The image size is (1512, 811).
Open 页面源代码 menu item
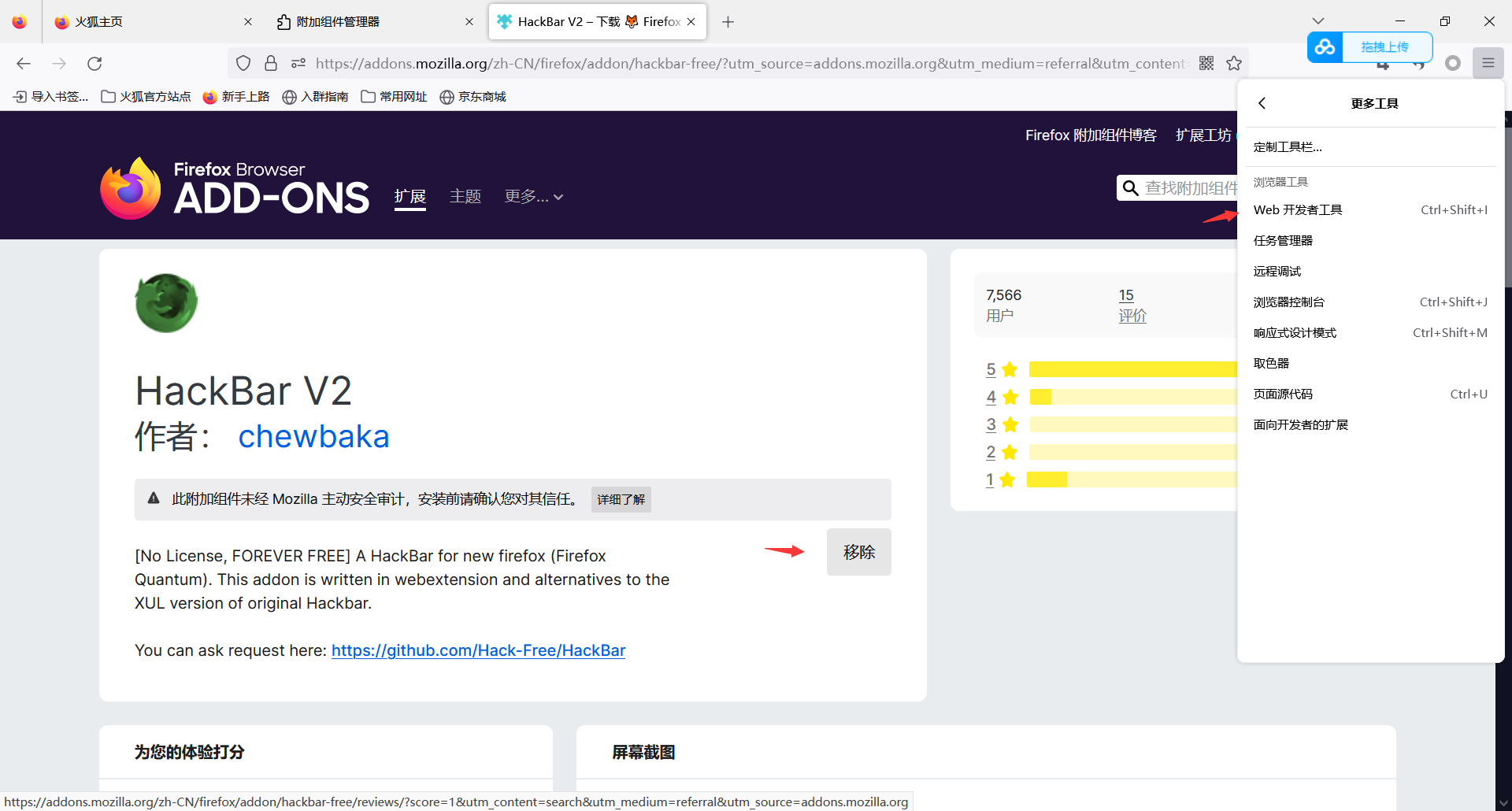tap(1370, 394)
